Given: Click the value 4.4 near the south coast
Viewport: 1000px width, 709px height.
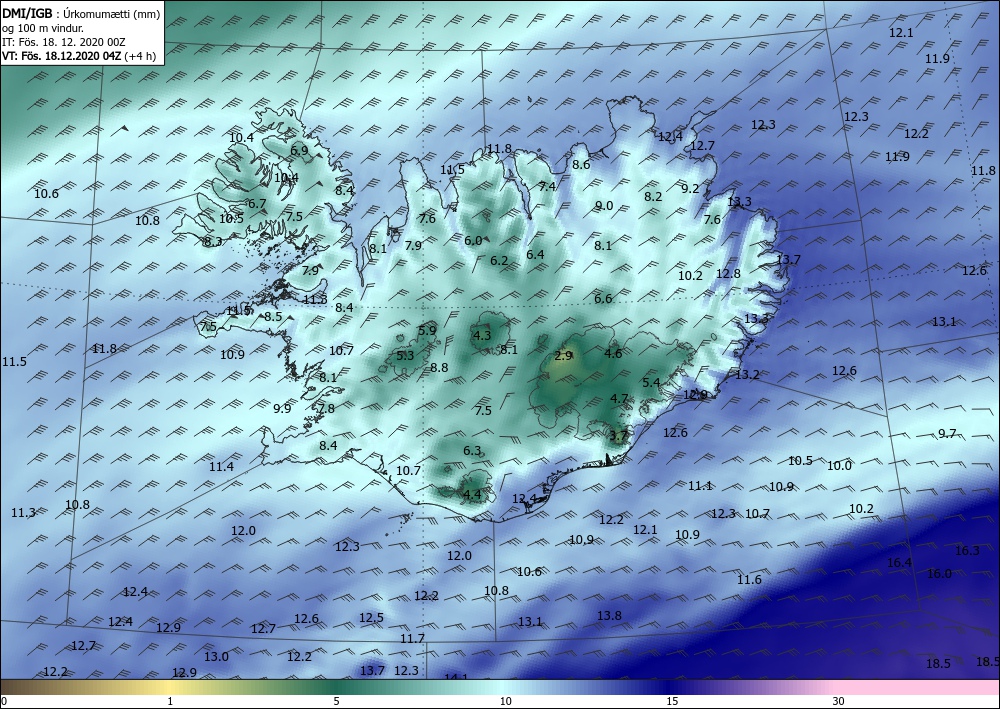Looking at the screenshot, I should click(472, 494).
